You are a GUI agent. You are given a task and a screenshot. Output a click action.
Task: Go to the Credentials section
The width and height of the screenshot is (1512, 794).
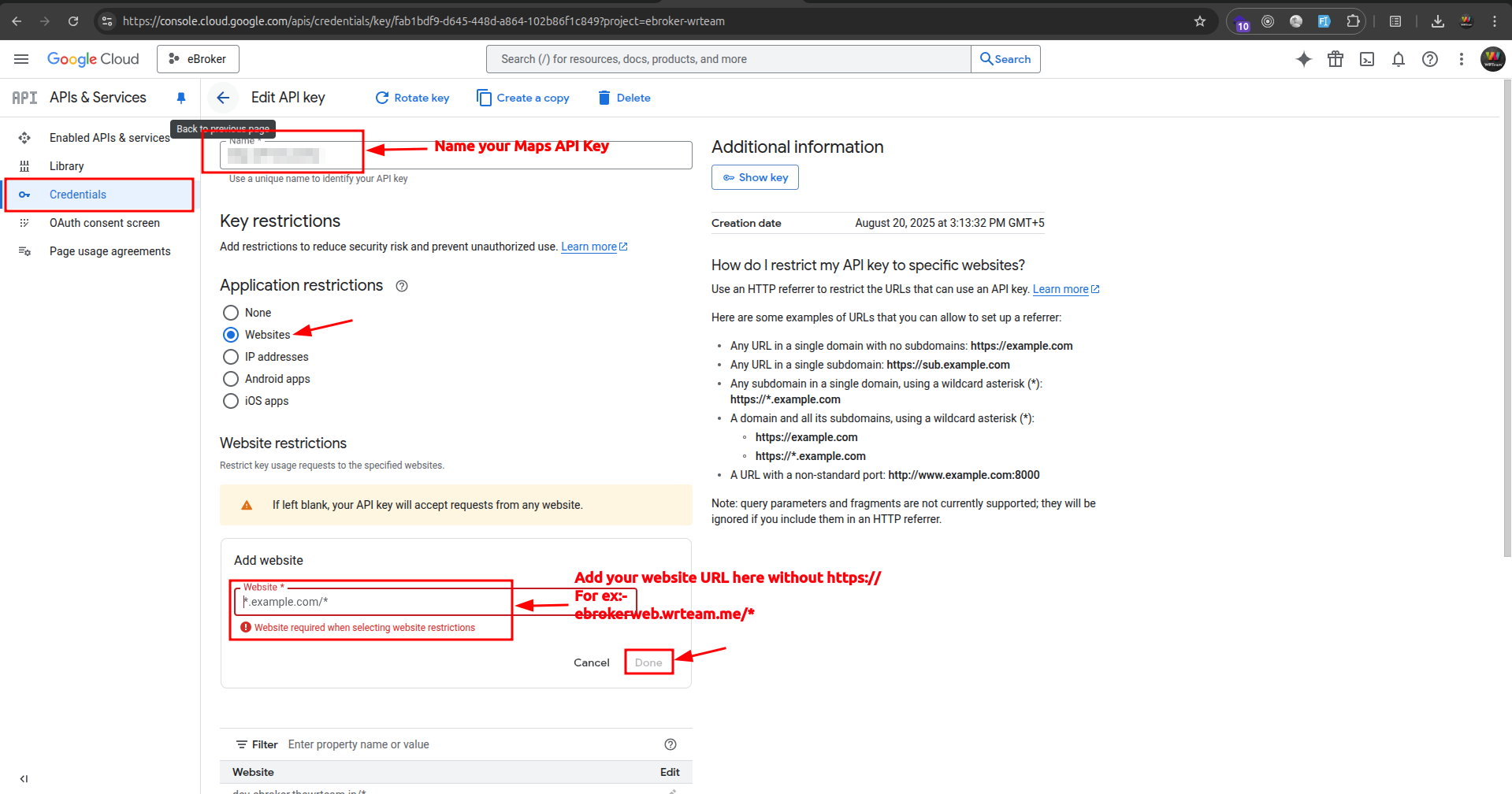(77, 195)
